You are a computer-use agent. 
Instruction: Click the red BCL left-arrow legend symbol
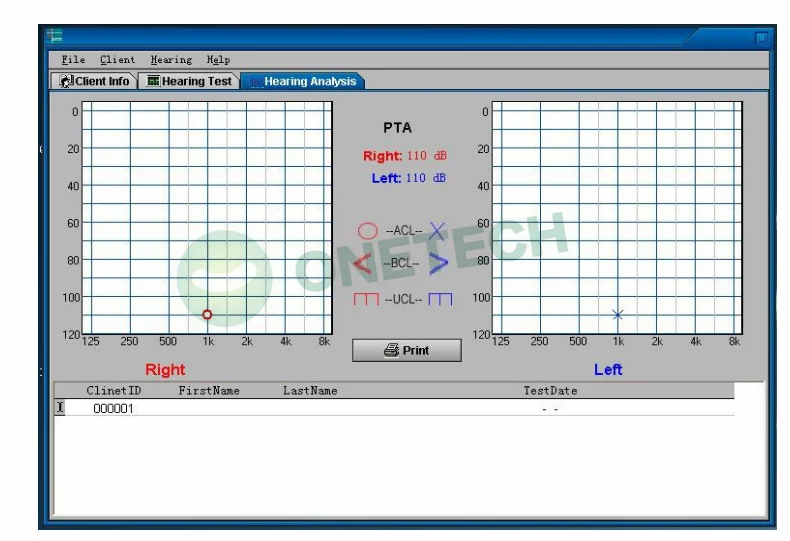(x=363, y=263)
